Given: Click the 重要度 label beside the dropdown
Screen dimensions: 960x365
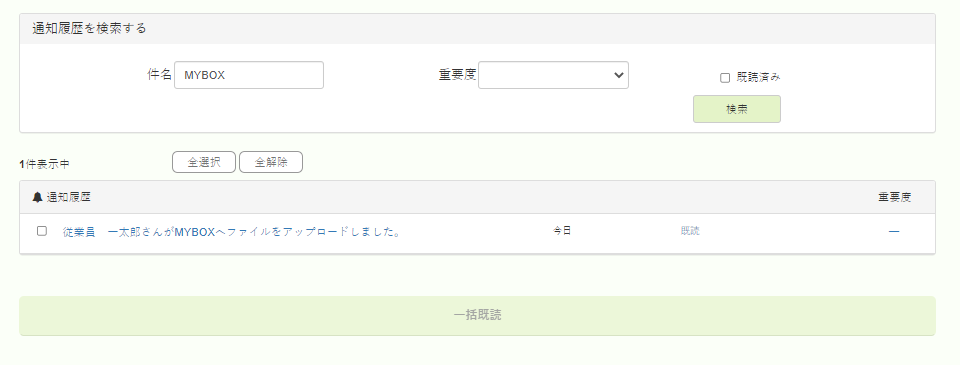Looking at the screenshot, I should pos(457,75).
